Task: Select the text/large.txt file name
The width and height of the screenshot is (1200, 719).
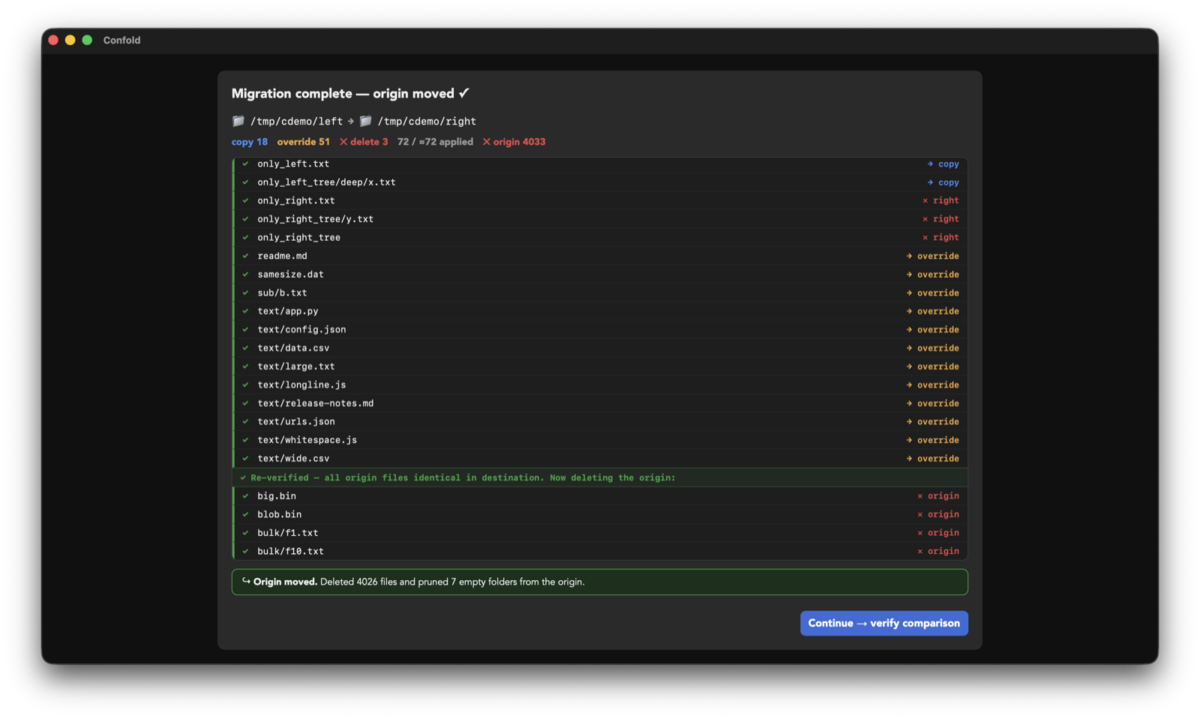Action: click(296, 367)
